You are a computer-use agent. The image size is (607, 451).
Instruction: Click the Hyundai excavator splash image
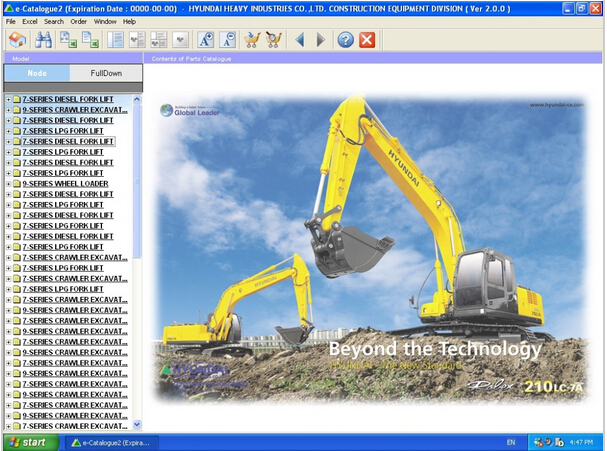[372, 248]
